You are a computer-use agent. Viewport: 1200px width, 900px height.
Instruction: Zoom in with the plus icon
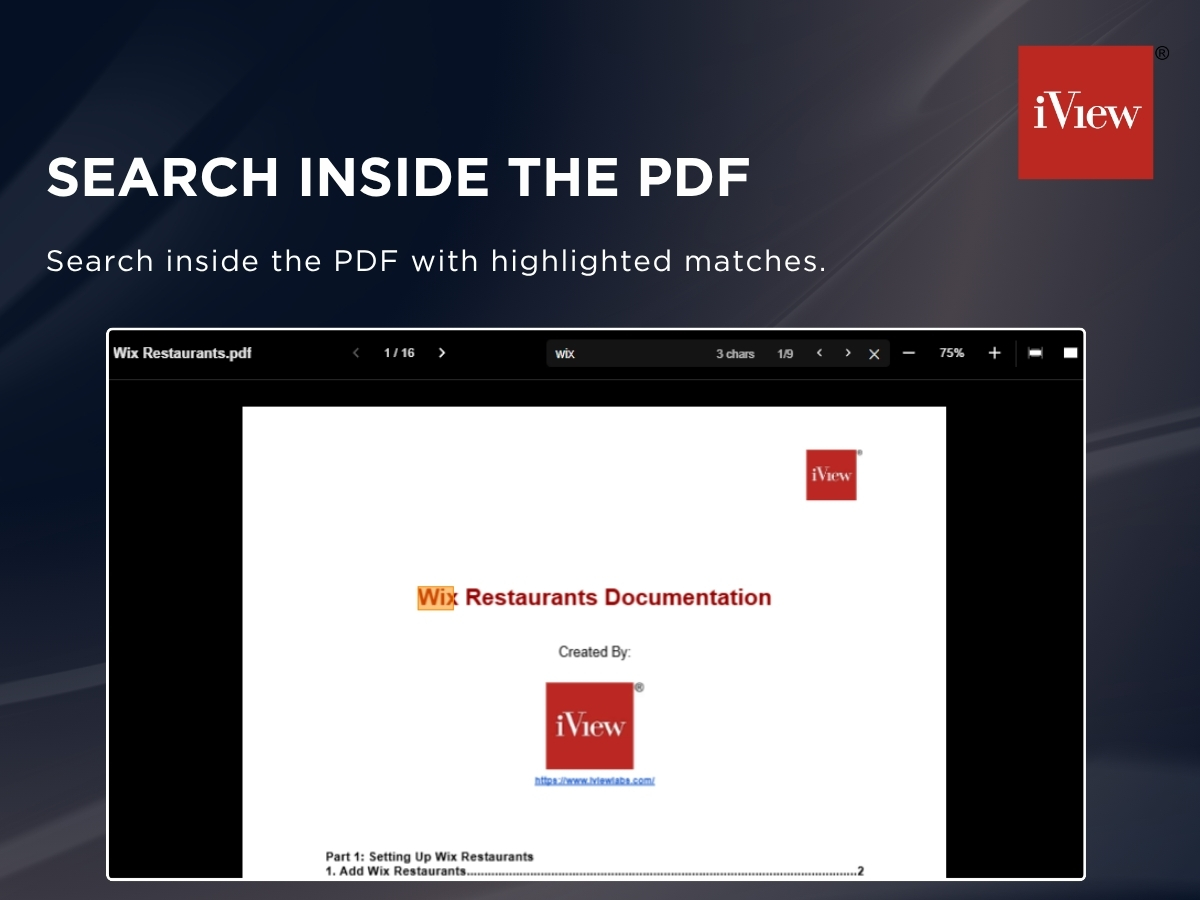(994, 353)
